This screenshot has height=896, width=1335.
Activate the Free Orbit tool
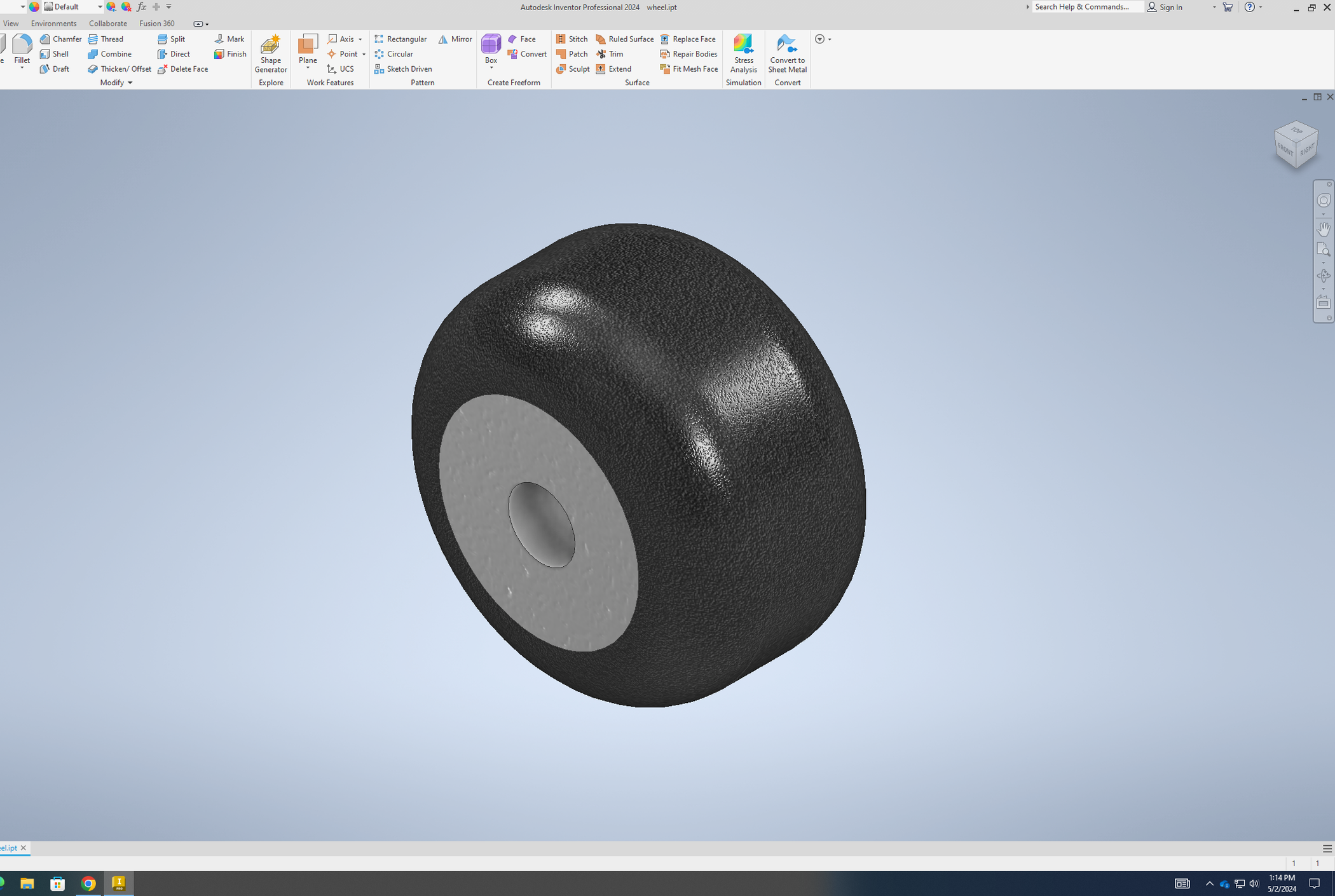1324,275
